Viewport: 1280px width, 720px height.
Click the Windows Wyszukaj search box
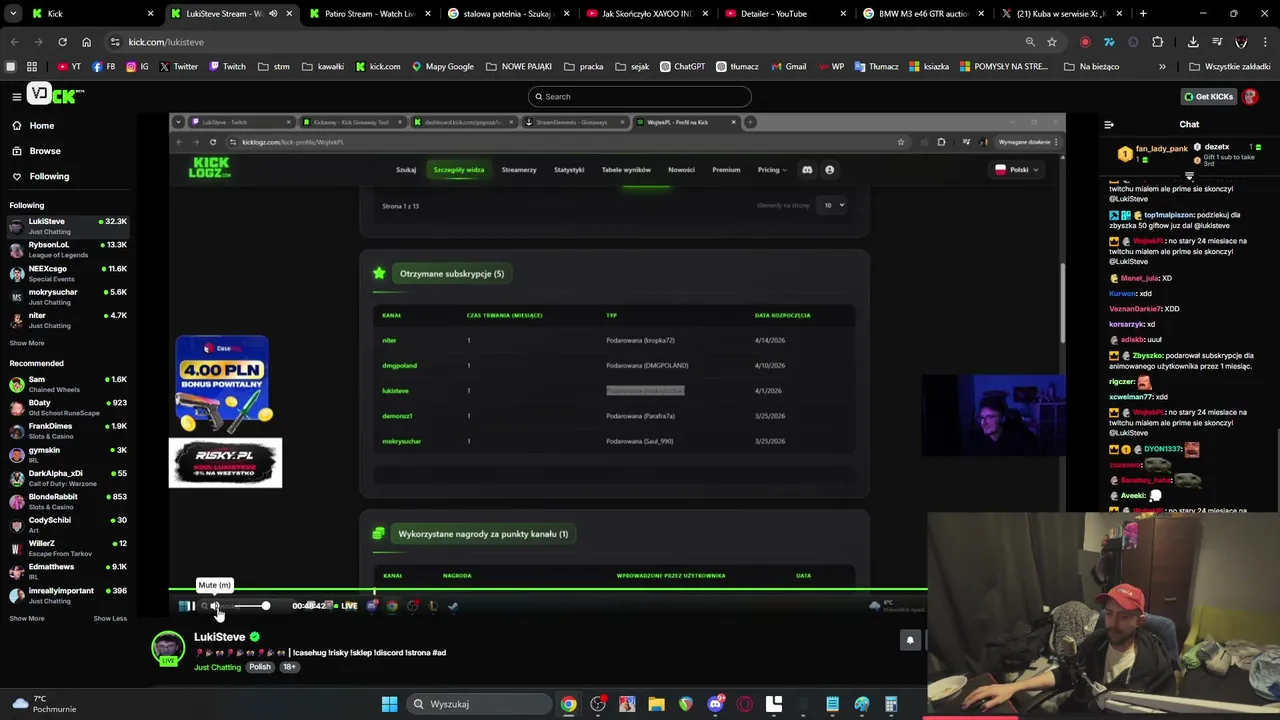click(x=480, y=704)
